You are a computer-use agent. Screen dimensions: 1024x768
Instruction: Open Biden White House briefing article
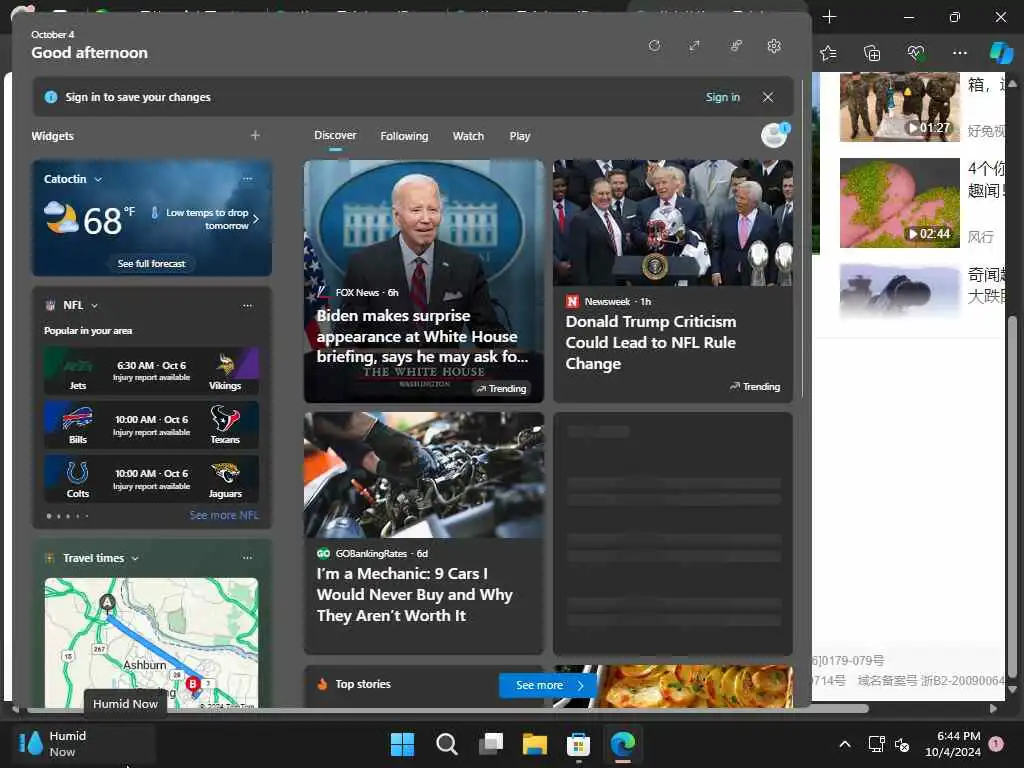(424, 281)
